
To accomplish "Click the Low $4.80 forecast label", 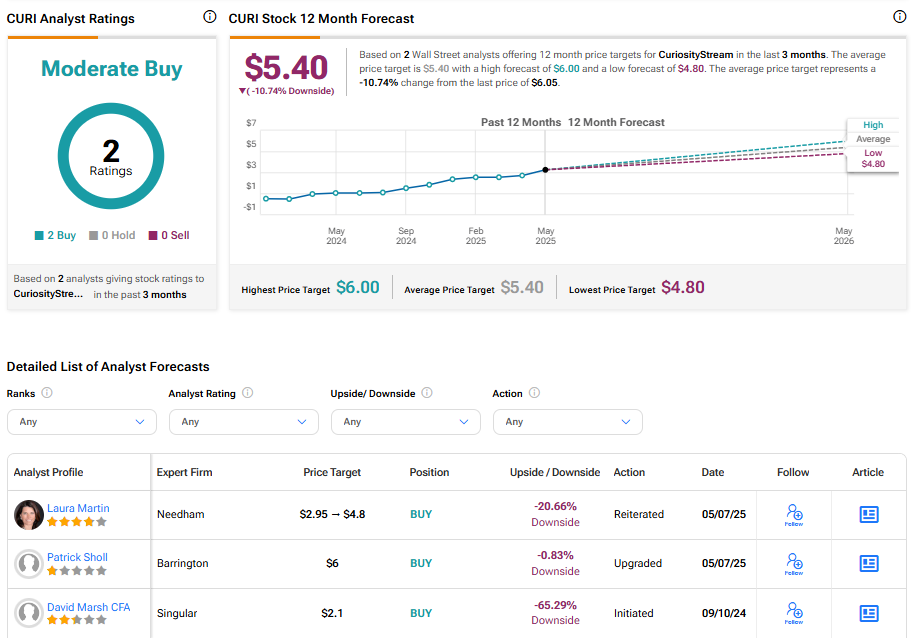I will click(x=873, y=158).
